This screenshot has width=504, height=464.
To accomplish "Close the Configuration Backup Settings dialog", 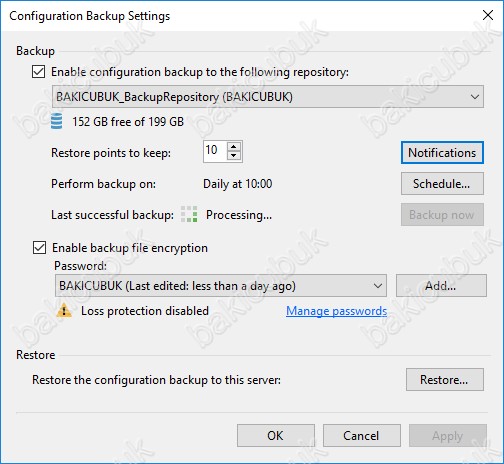I will [x=488, y=15].
